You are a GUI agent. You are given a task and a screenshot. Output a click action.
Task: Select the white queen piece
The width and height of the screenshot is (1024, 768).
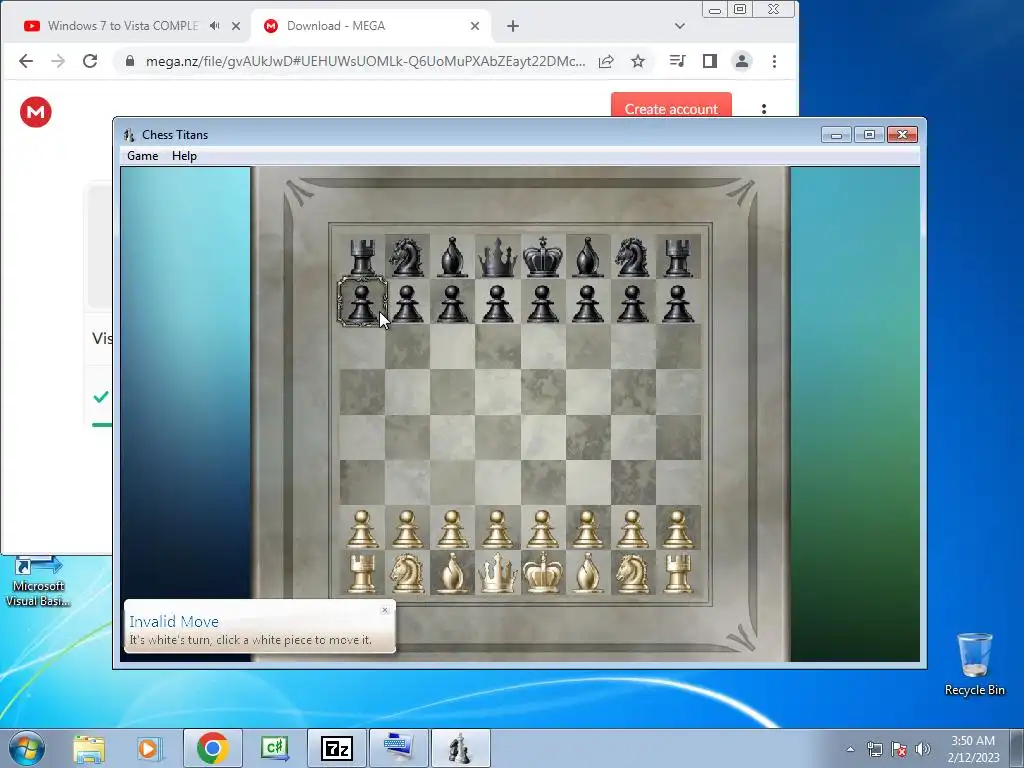498,573
